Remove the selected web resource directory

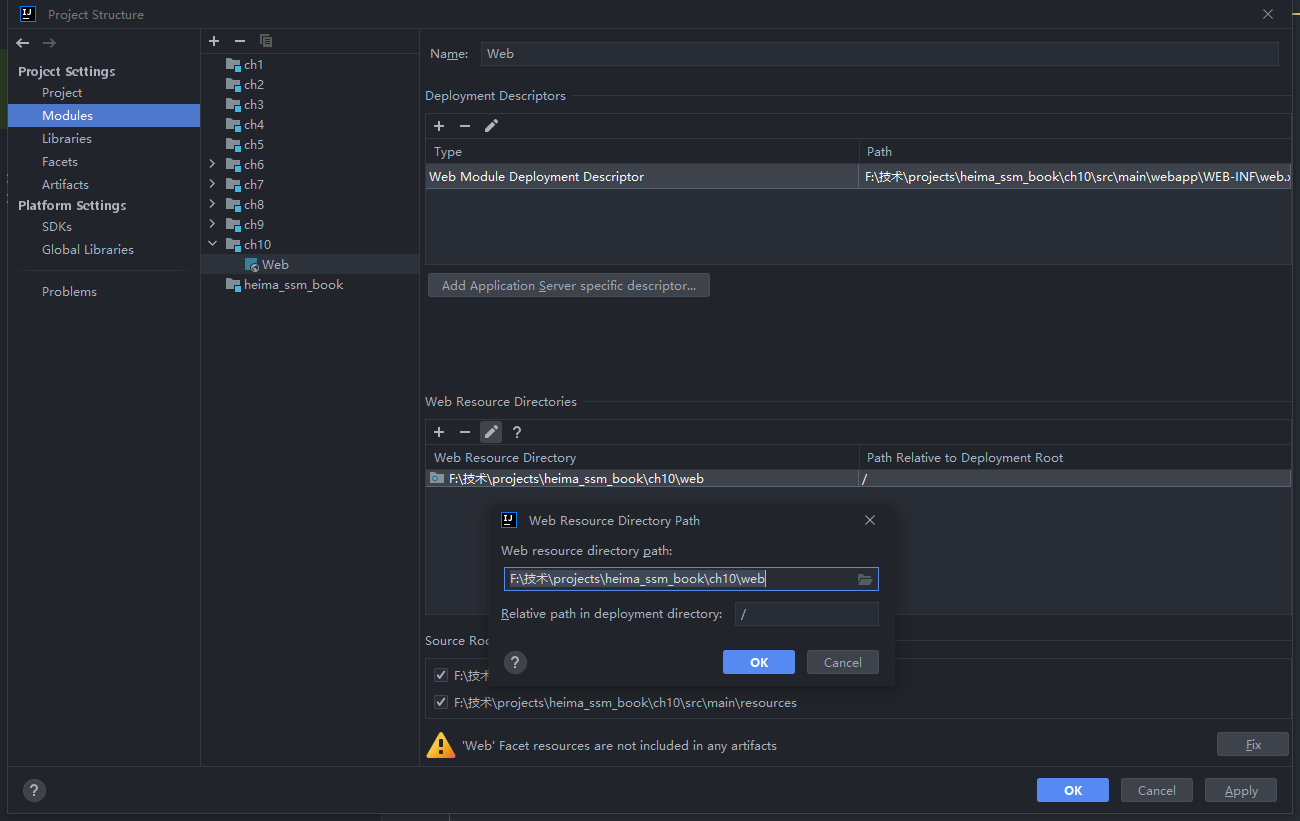tap(465, 432)
